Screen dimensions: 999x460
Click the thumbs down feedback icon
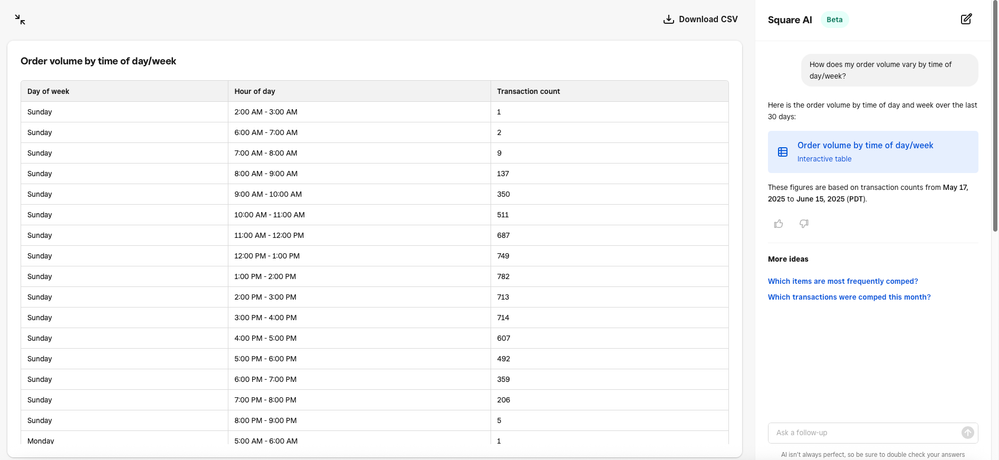[804, 224]
